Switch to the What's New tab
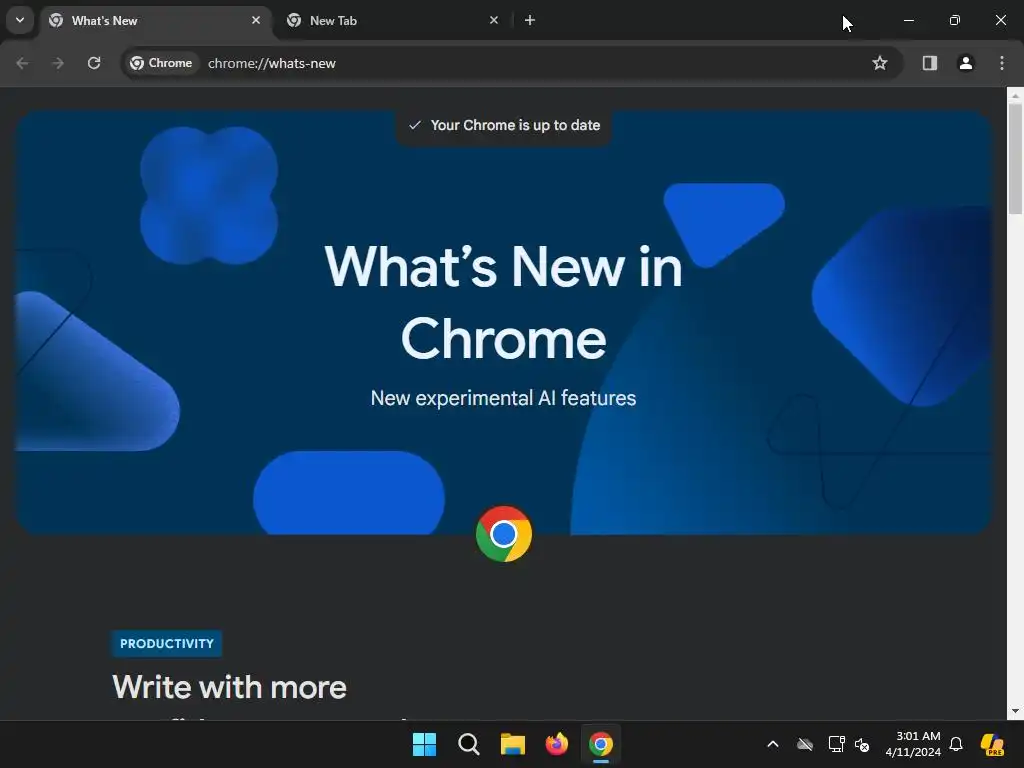 coord(155,20)
